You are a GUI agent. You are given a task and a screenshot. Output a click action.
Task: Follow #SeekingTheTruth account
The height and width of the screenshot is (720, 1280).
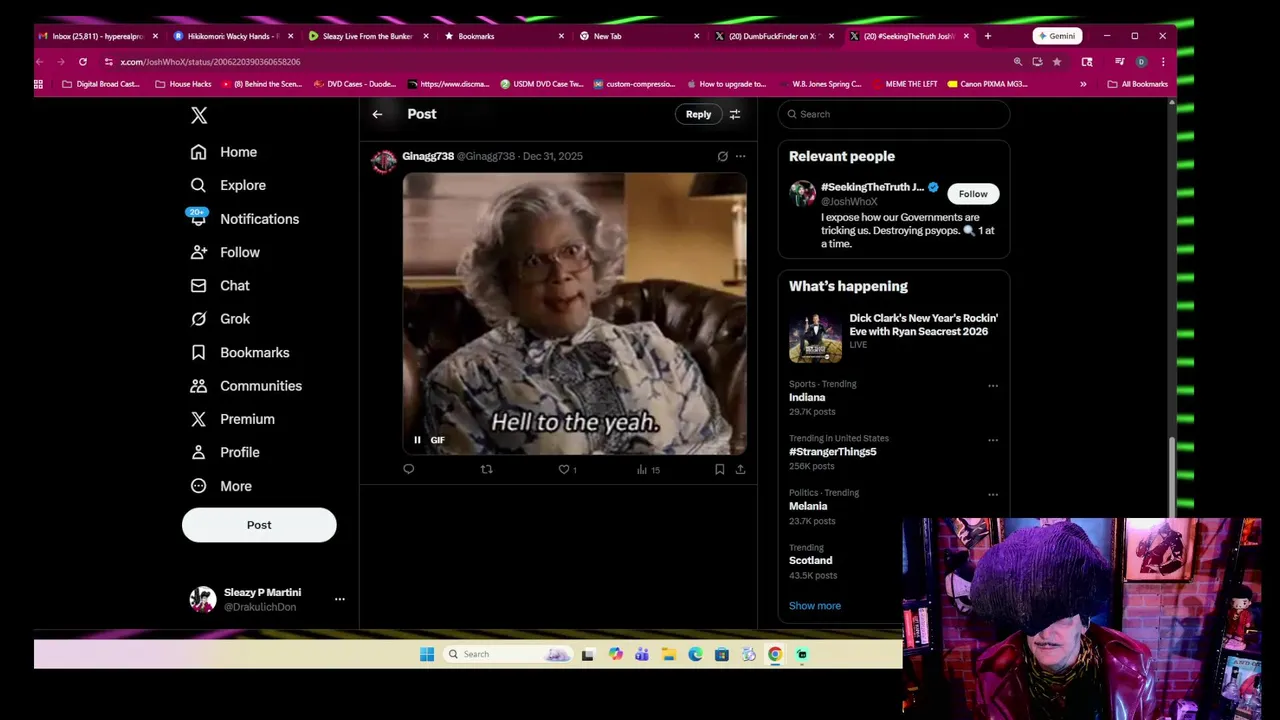(x=973, y=194)
